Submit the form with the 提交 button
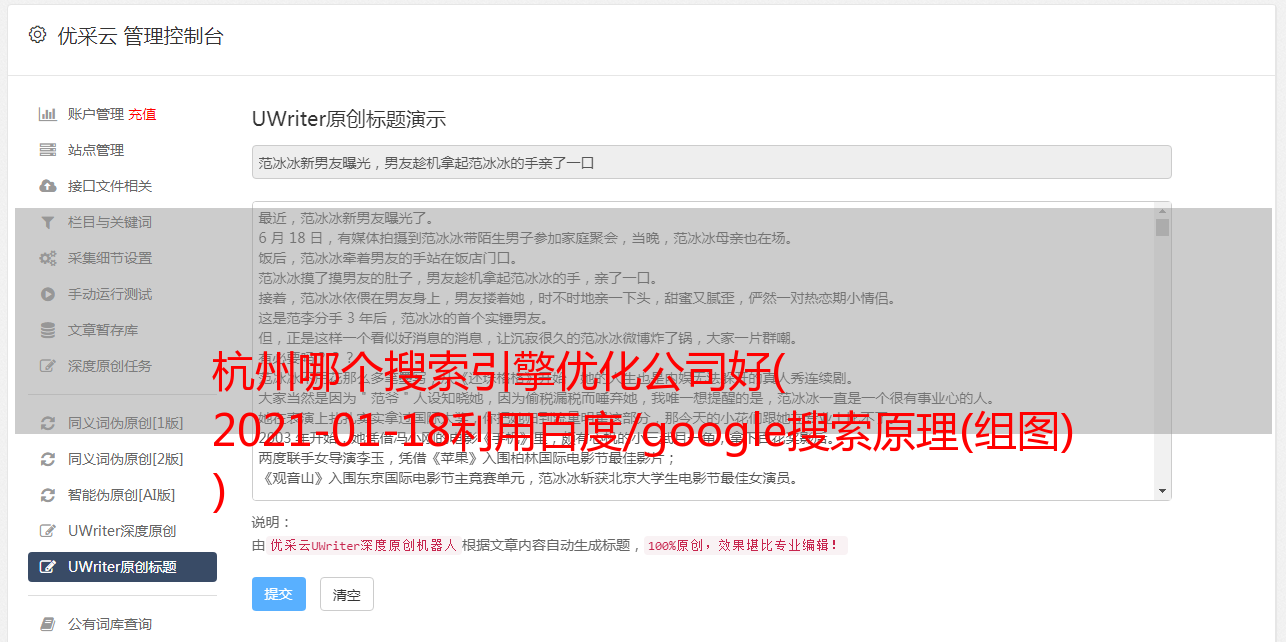Image resolution: width=1286 pixels, height=642 pixels. [x=278, y=594]
